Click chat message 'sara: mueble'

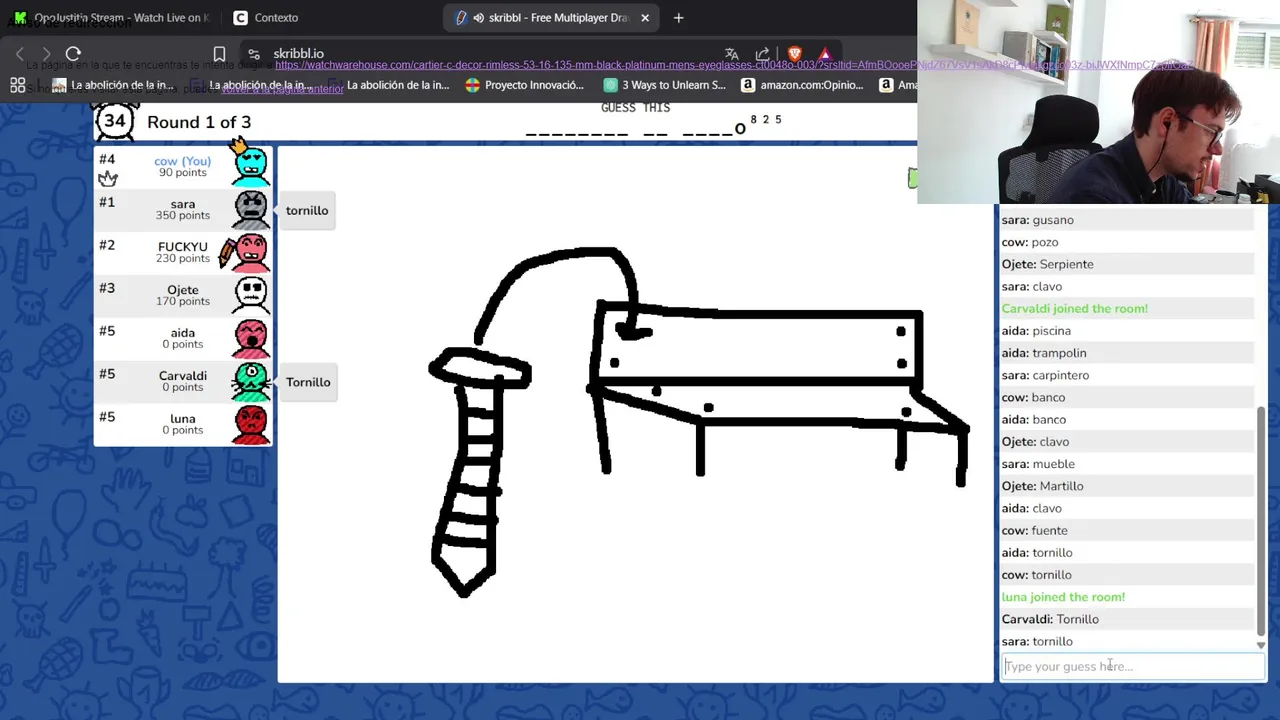point(1038,464)
